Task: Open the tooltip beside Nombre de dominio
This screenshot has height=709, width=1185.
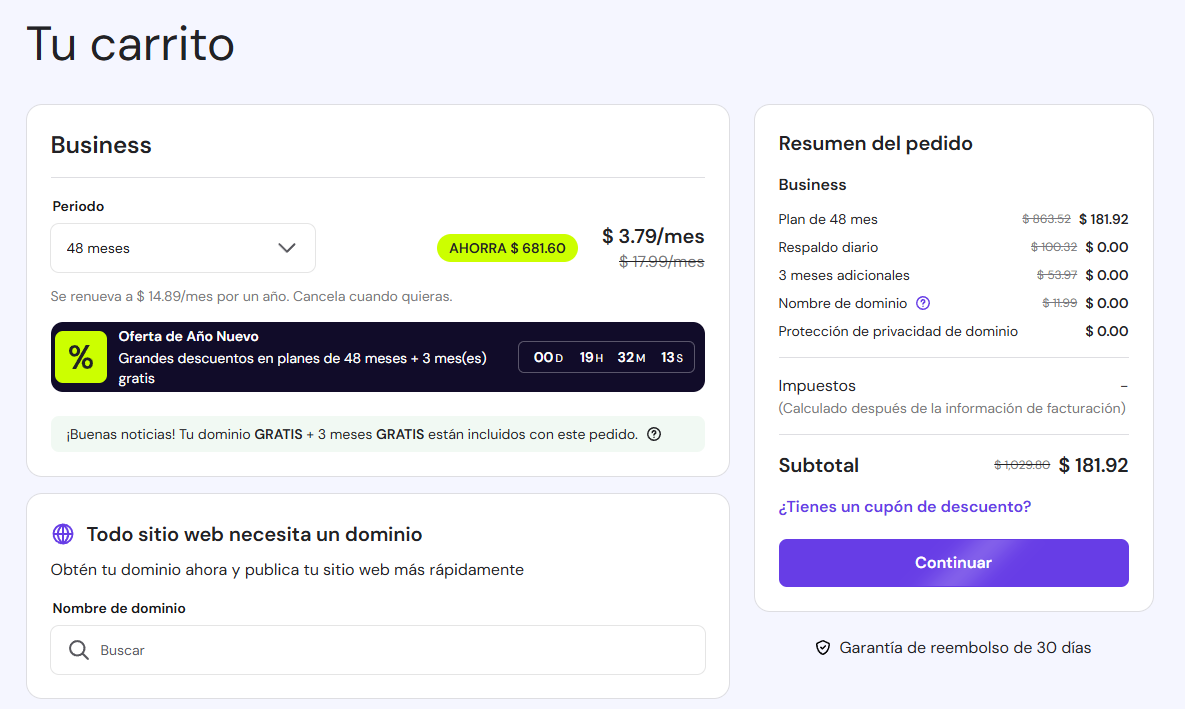Action: 922,302
